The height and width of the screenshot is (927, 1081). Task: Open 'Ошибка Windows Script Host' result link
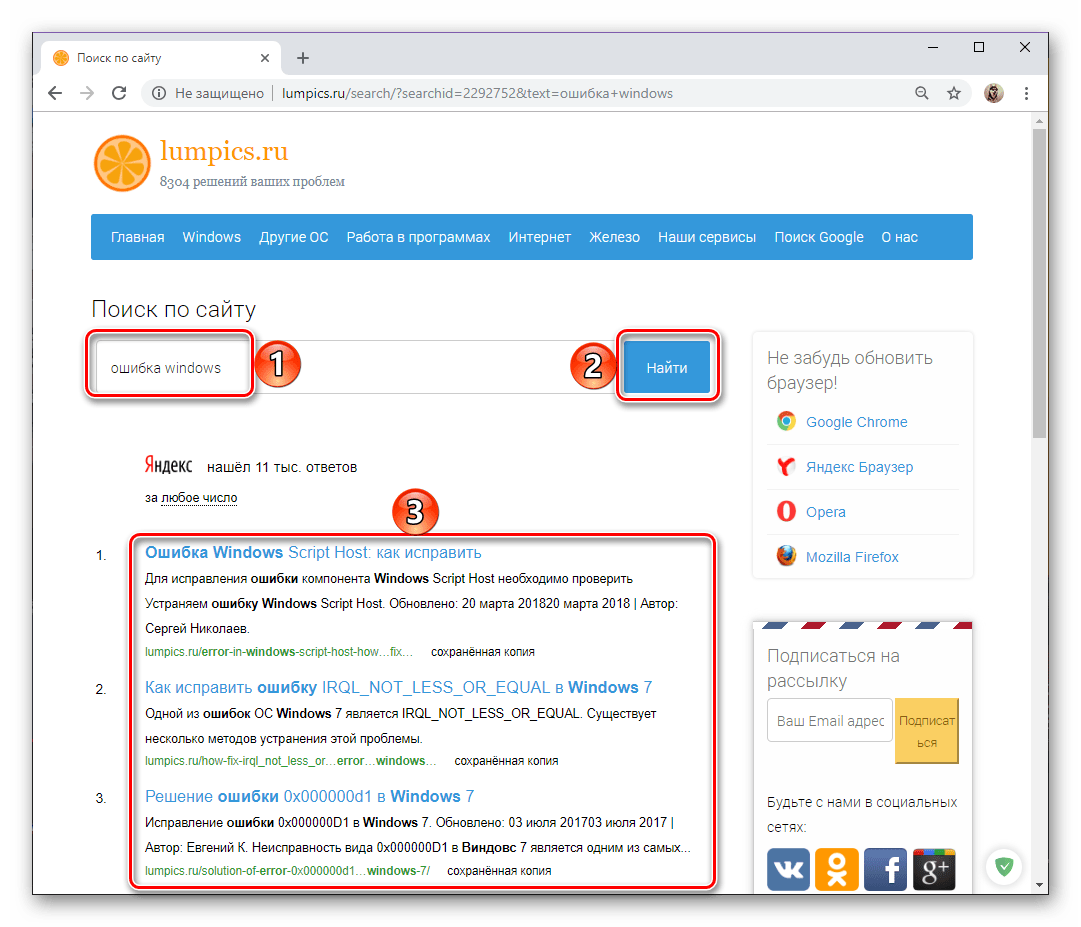click(x=313, y=552)
